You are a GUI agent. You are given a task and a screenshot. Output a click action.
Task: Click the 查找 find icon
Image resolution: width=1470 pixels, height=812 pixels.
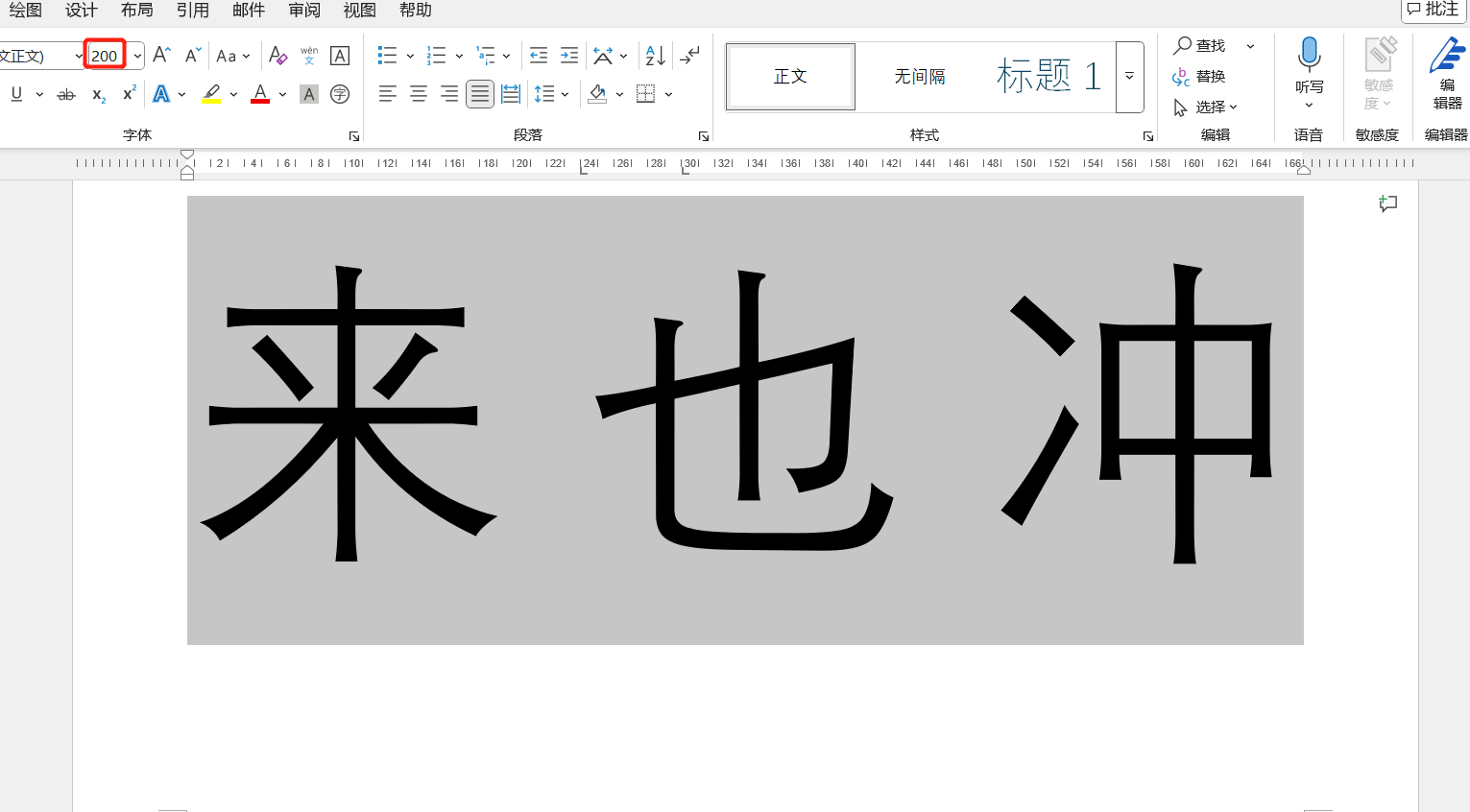tap(1183, 45)
